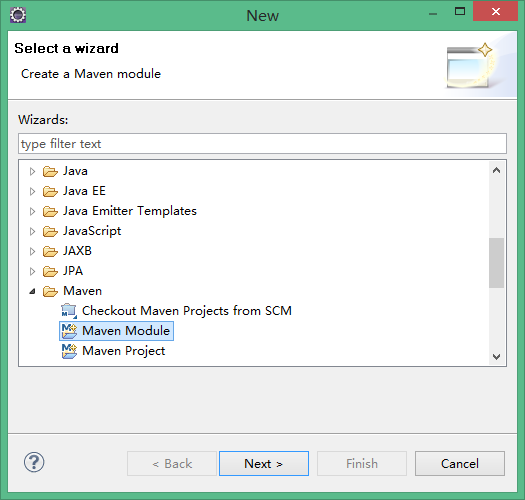This screenshot has width=525, height=500.
Task: Select the JavaScript tree entry
Action: 92,231
